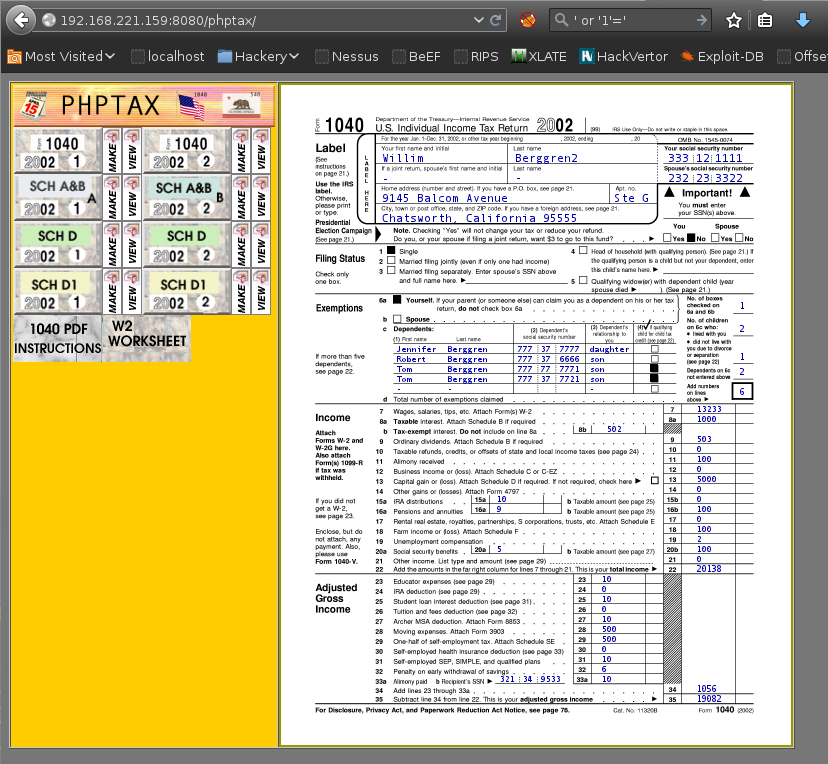The image size is (828, 764).
Task: Open VIEW icon for taxpayer 2 SCH D form
Action: [260, 243]
